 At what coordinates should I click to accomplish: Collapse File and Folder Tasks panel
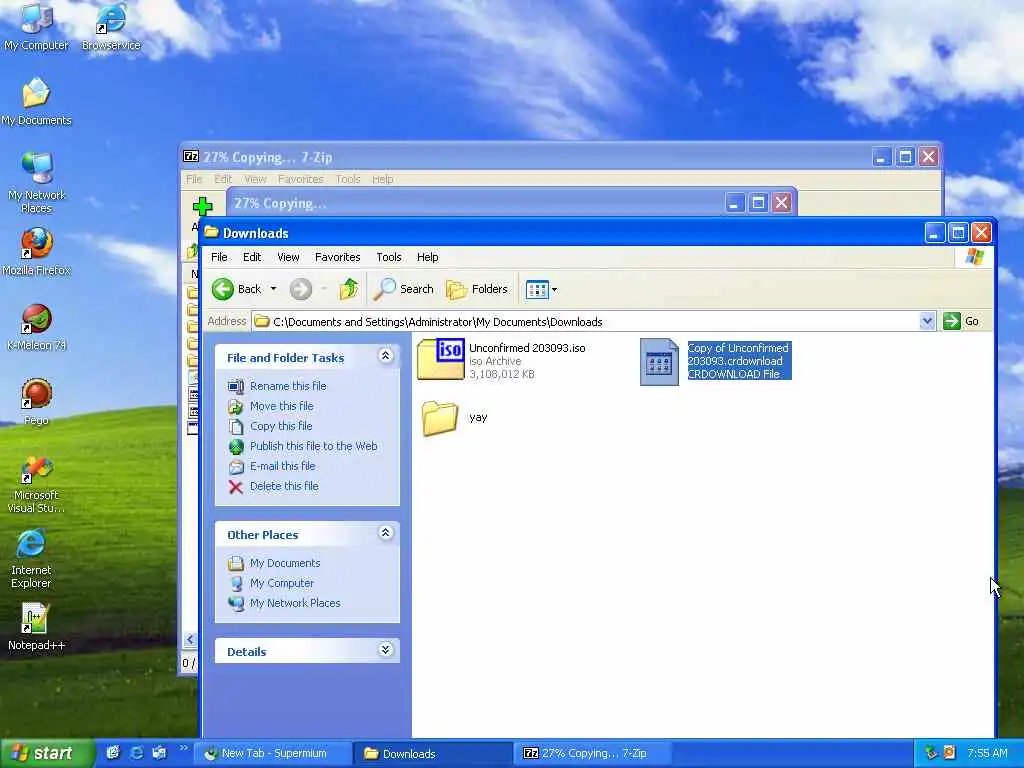coord(385,356)
